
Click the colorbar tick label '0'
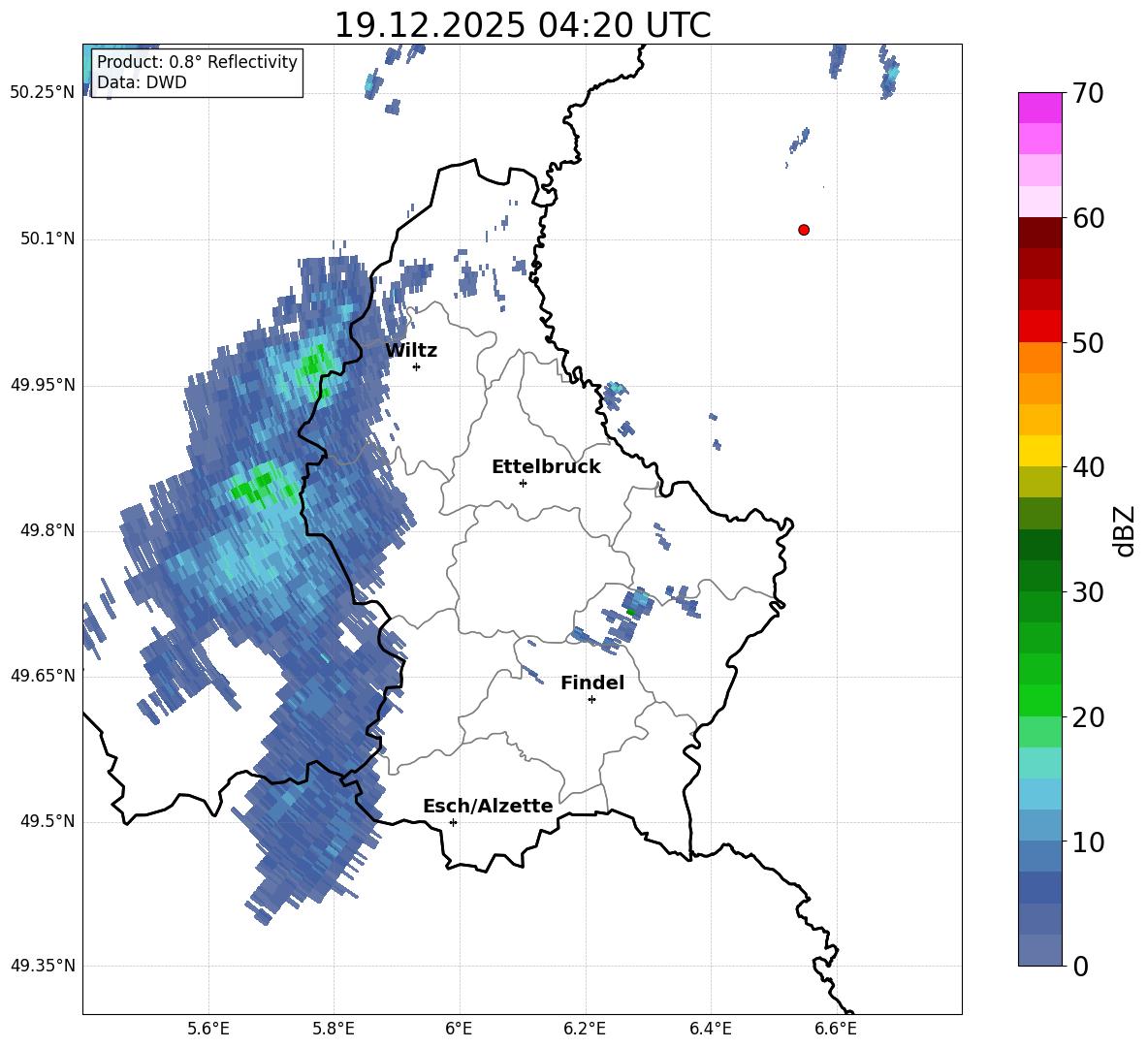[x=1081, y=967]
